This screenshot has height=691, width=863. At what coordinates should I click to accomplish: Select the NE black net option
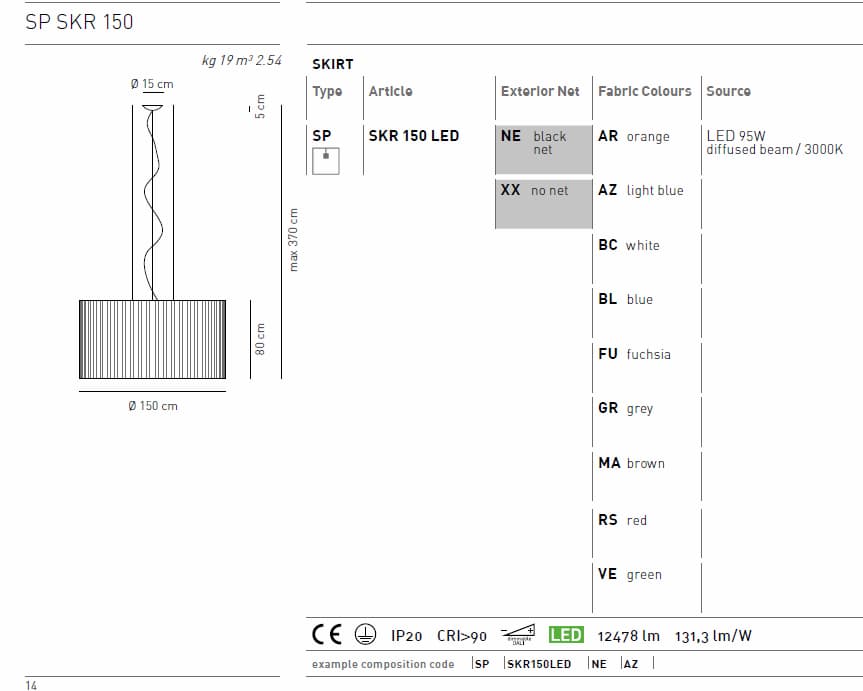[542, 143]
